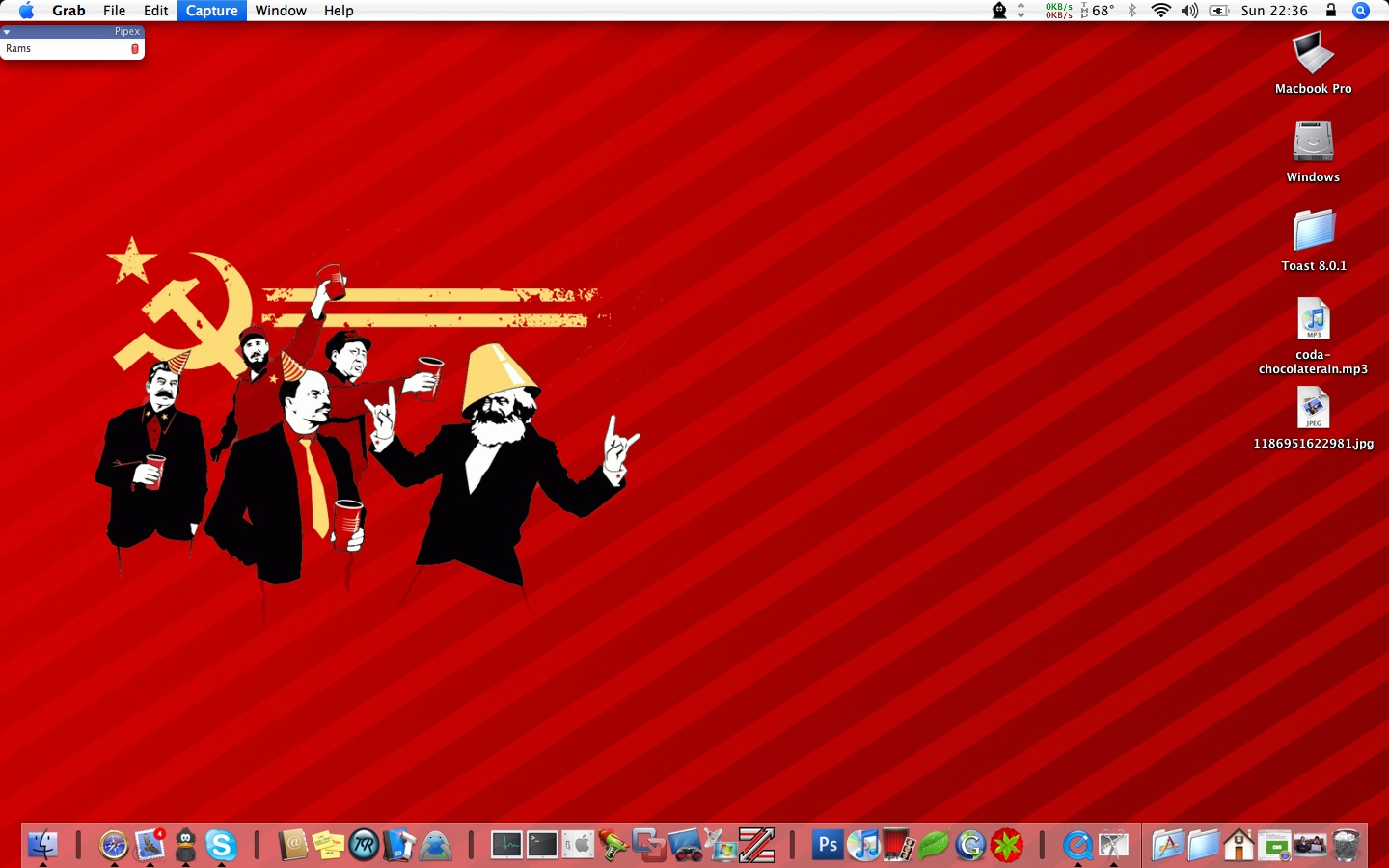Click the padlock icon in menu bar
Screen dimensions: 1389x868
point(1331,10)
